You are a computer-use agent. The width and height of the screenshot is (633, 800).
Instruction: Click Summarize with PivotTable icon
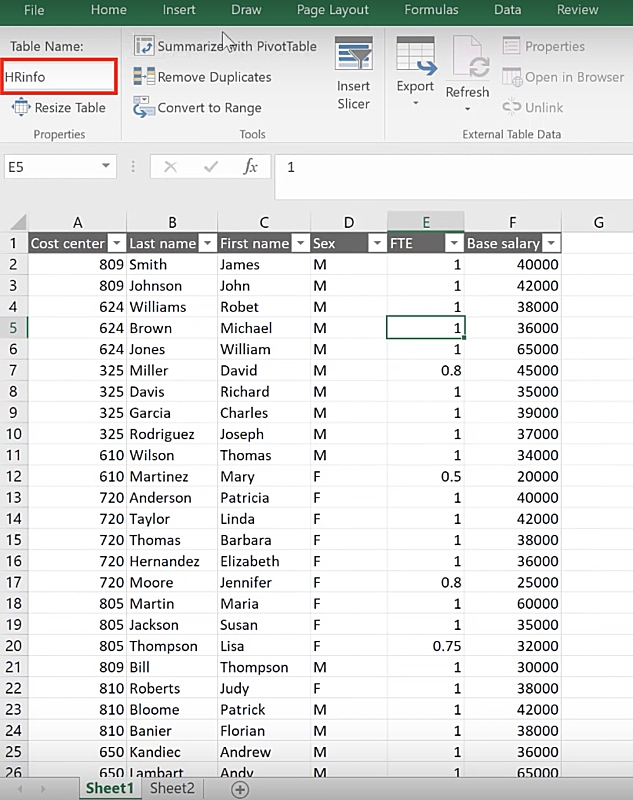[x=144, y=46]
